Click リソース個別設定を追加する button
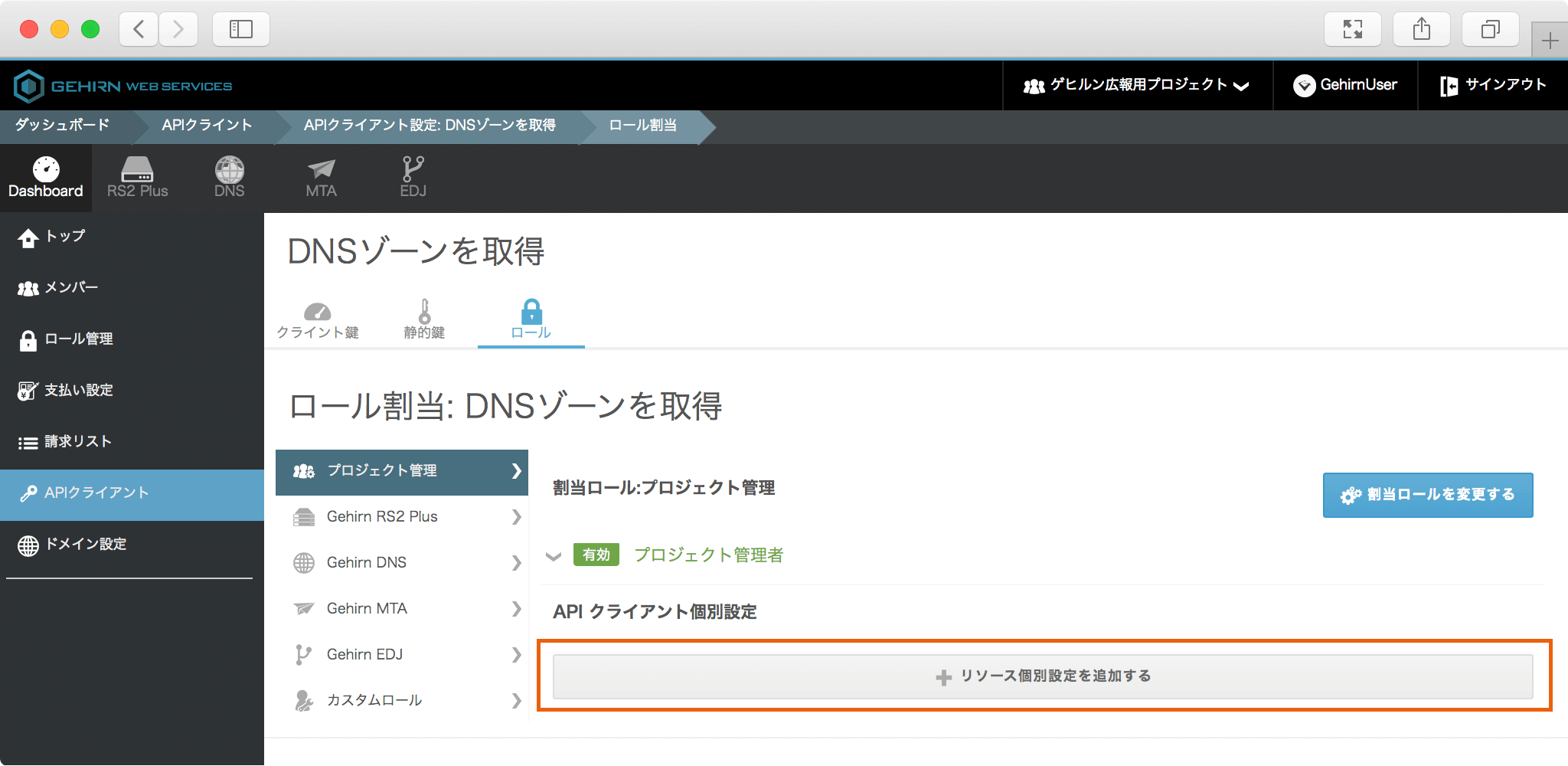1568x766 pixels. [x=1043, y=676]
